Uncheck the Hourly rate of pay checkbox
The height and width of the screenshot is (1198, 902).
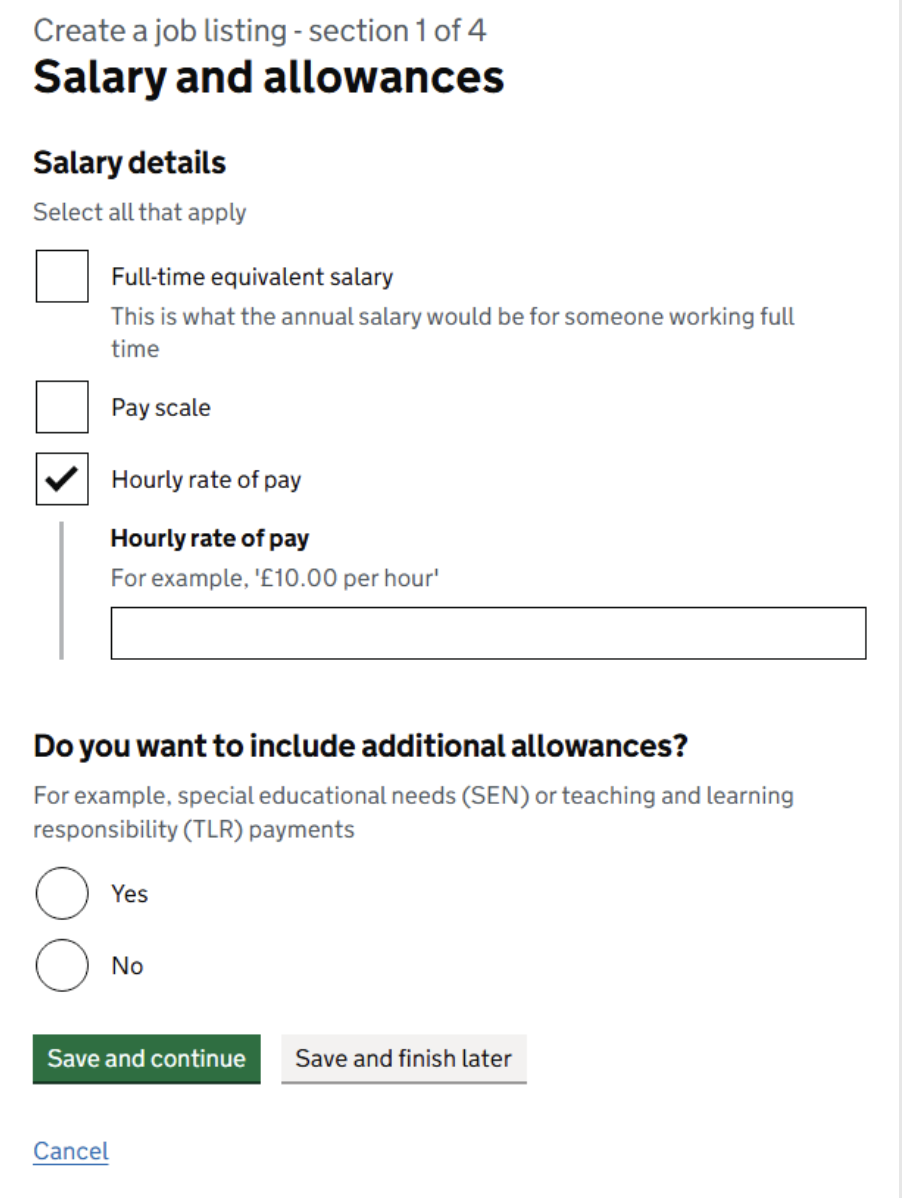coord(61,480)
